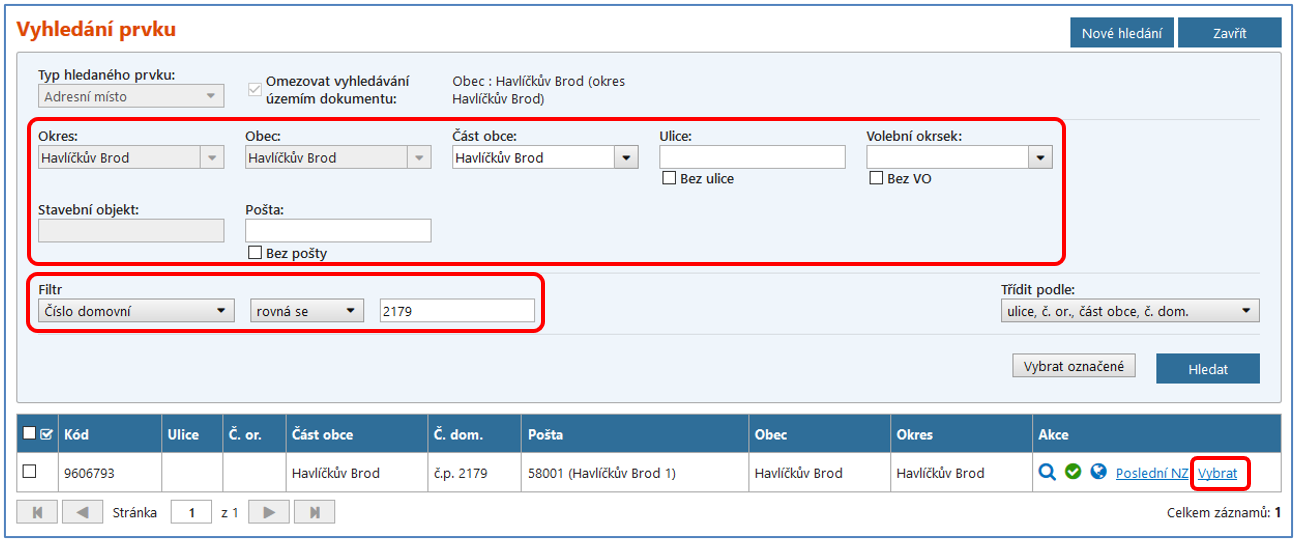Viewport: 1296px width, 539px height.
Task: Click the 'Ulice' text input field
Action: (752, 157)
